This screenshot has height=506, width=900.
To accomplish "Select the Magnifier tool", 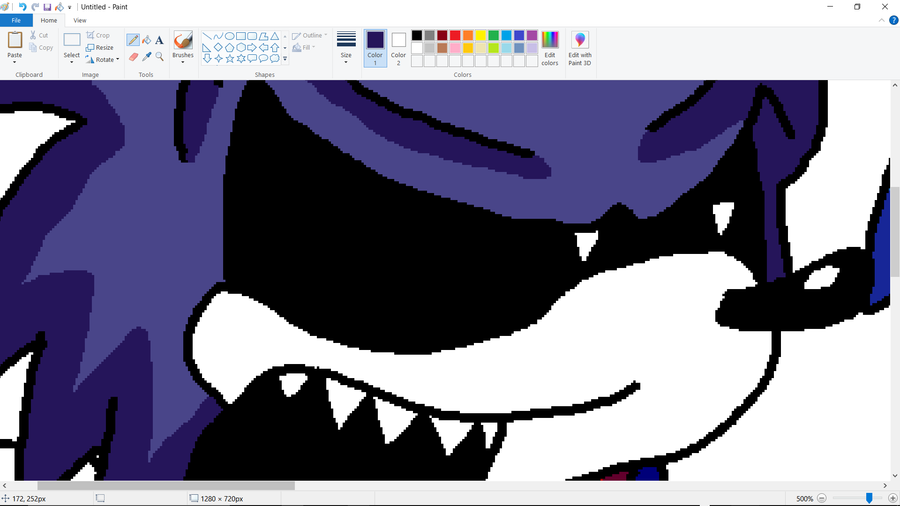I will coord(160,56).
